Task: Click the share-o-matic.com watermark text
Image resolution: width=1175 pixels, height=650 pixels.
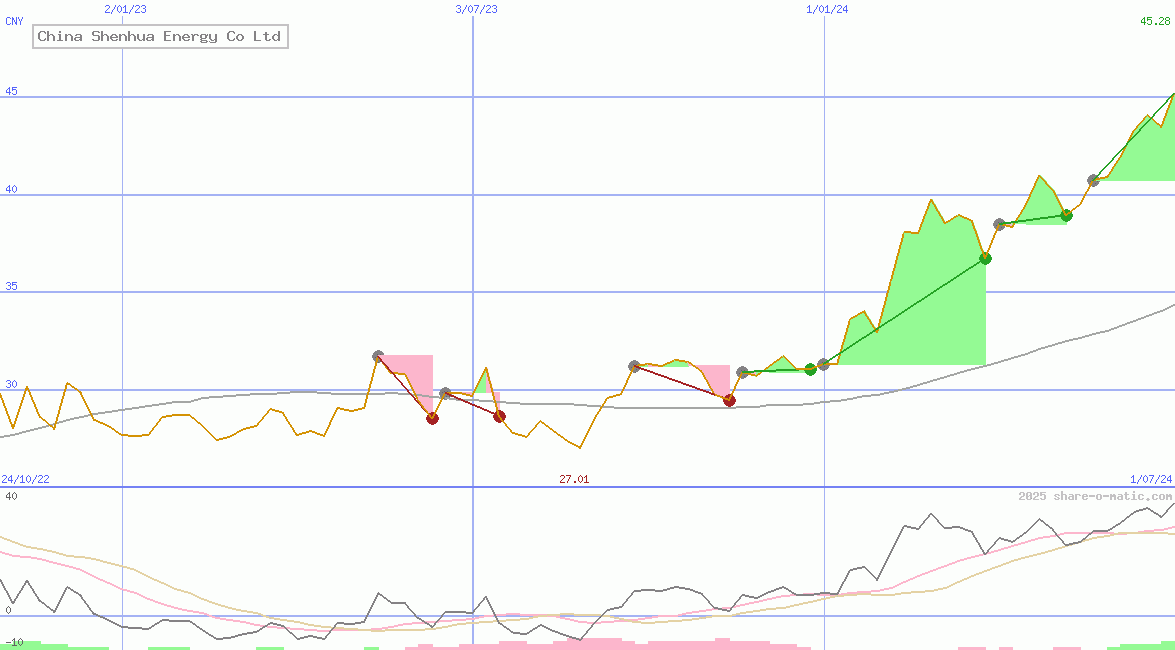Action: (x=1095, y=496)
